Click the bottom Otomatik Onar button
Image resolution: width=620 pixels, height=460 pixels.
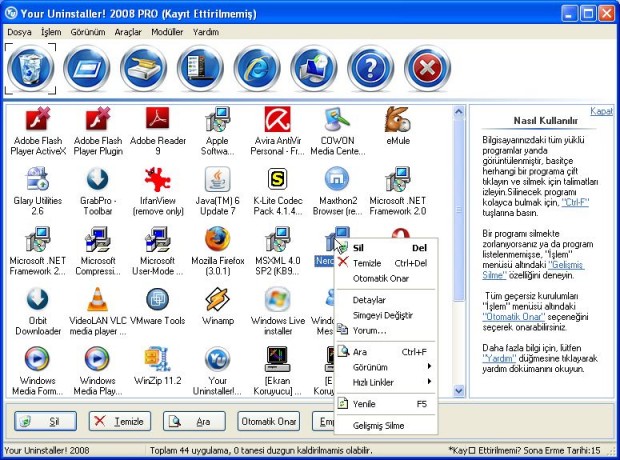pos(268,421)
